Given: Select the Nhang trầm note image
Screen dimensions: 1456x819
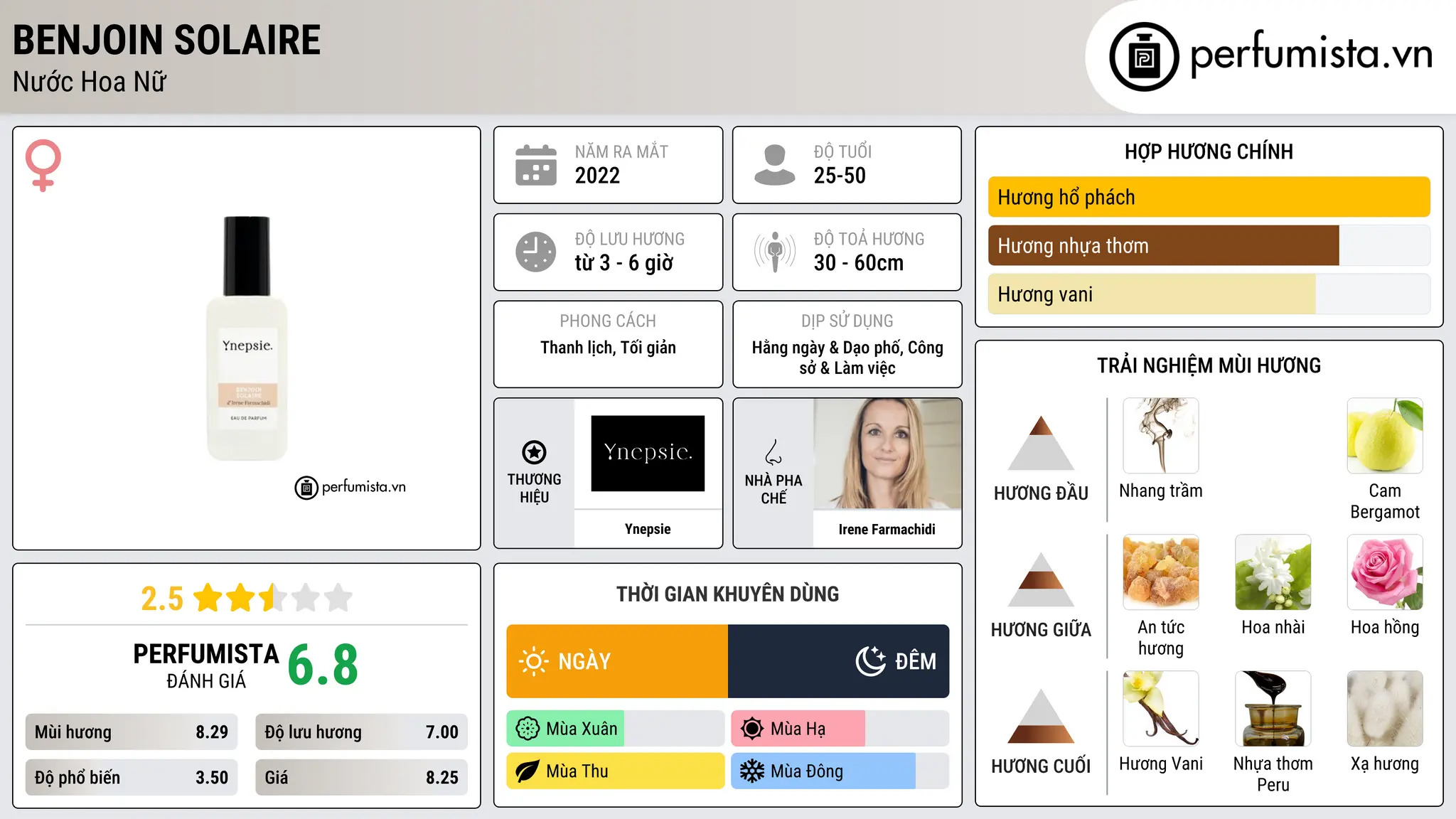Looking at the screenshot, I should pos(1161,436).
